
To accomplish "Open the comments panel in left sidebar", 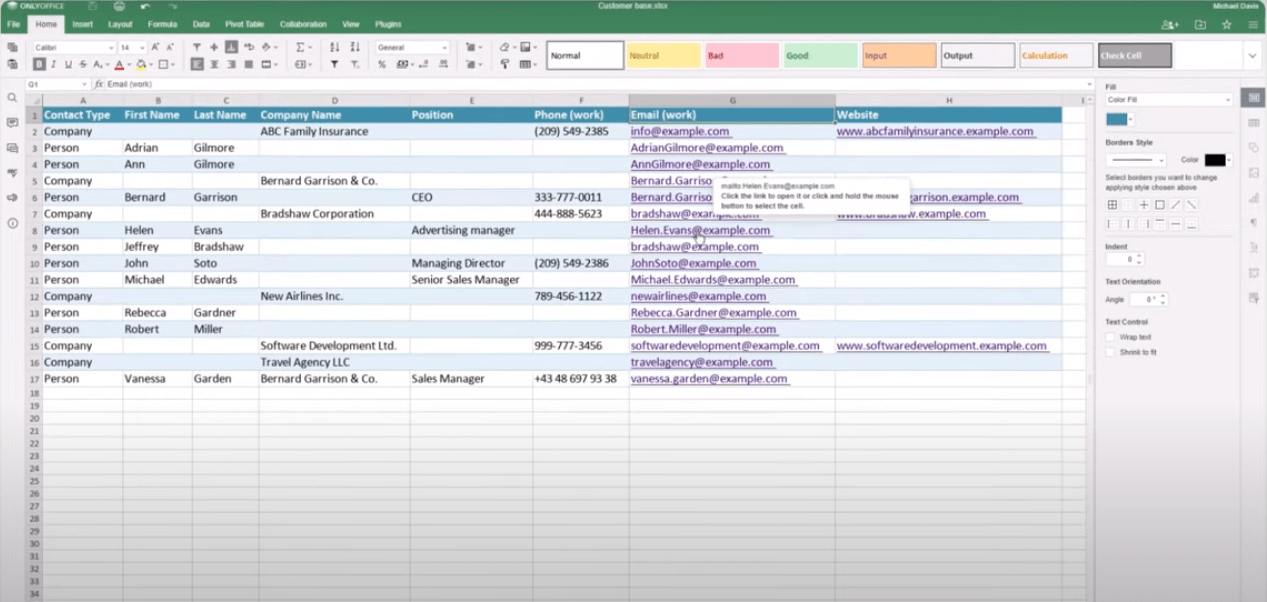I will 12,123.
